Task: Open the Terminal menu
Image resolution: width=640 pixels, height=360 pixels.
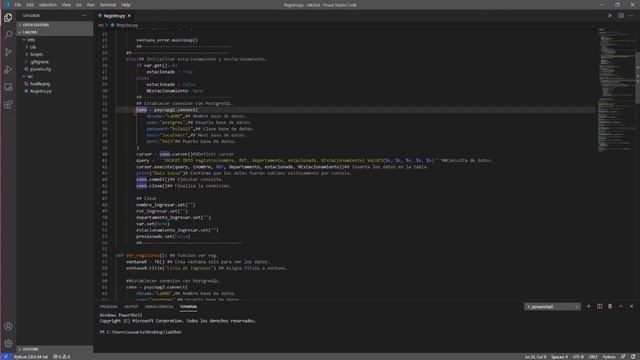Action: tap(108, 5)
